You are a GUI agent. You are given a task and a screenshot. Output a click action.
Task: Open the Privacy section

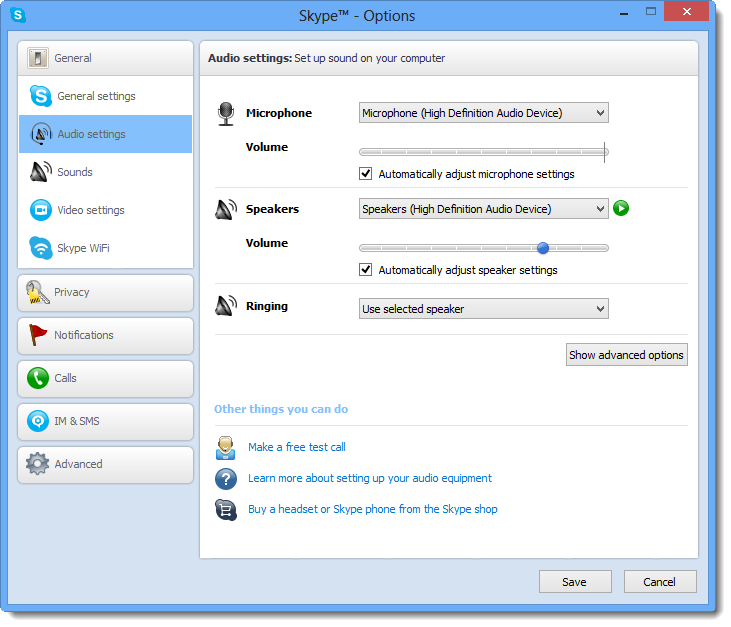pyautogui.click(x=105, y=293)
